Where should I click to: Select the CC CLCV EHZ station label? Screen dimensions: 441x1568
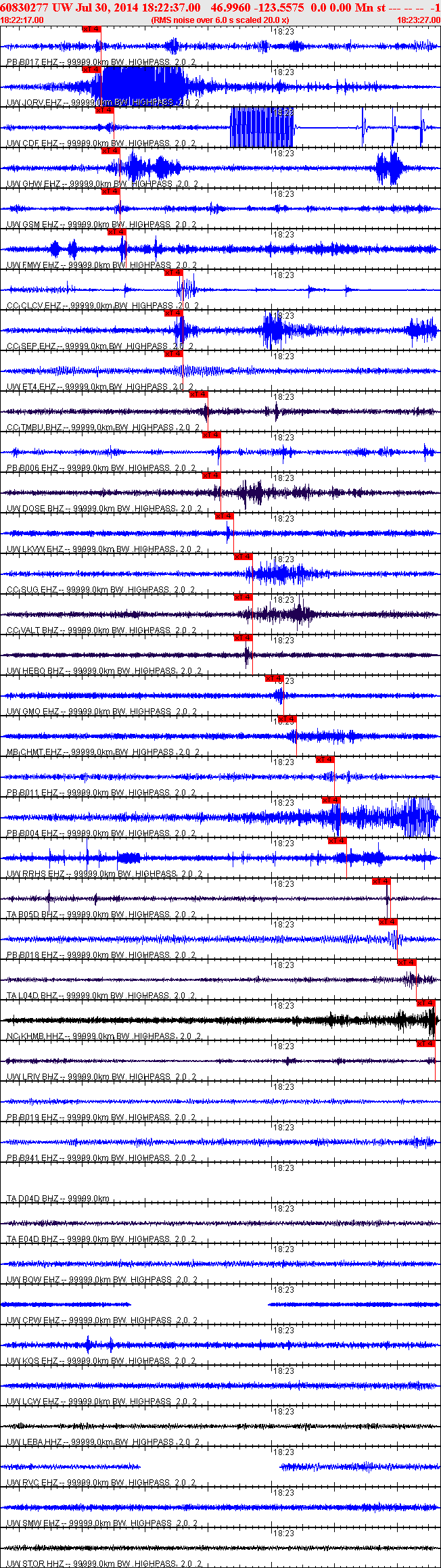(34, 305)
